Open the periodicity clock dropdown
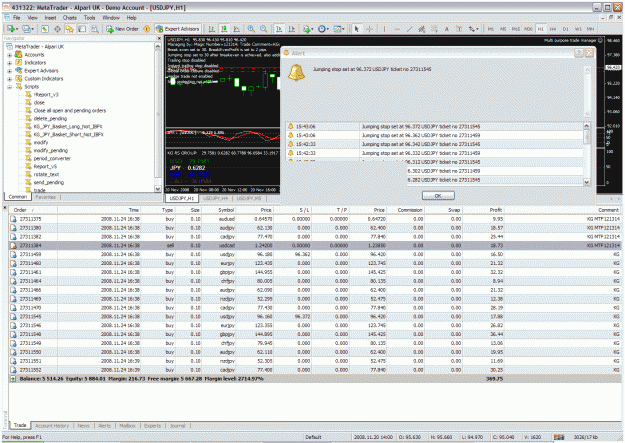The width and height of the screenshot is (625, 443). (x=322, y=29)
